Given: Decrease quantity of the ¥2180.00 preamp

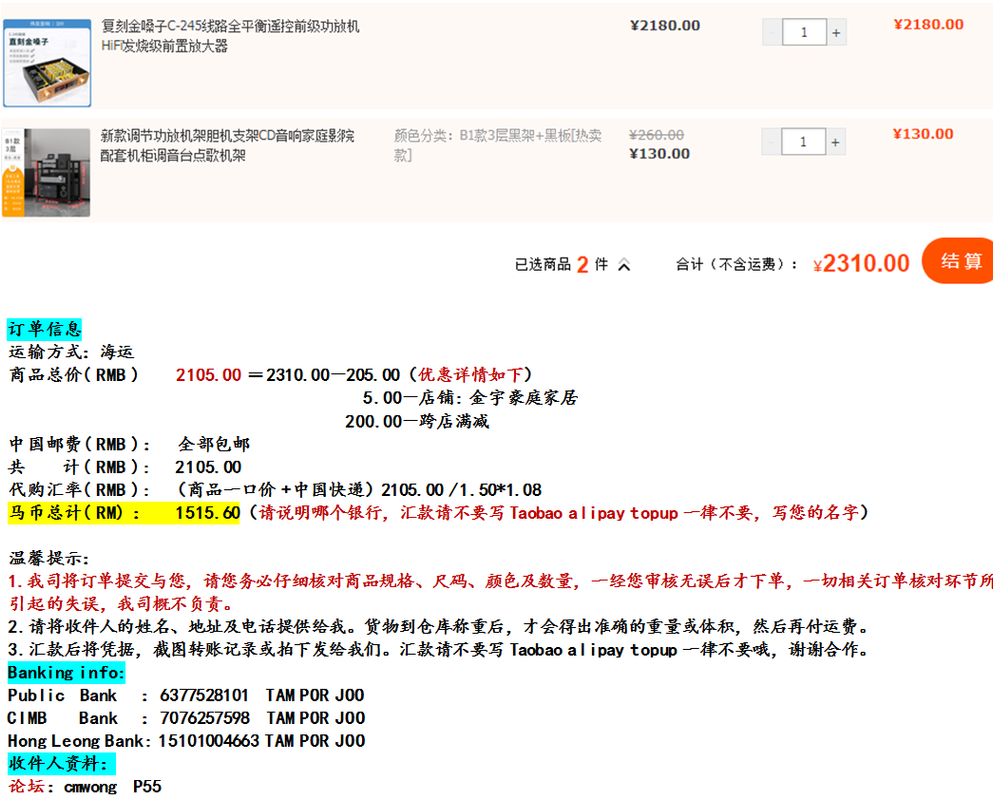Looking at the screenshot, I should tap(772, 32).
